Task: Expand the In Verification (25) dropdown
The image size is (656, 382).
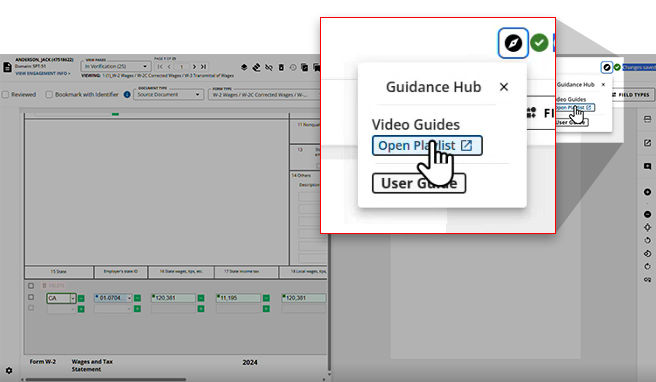Action: point(115,67)
